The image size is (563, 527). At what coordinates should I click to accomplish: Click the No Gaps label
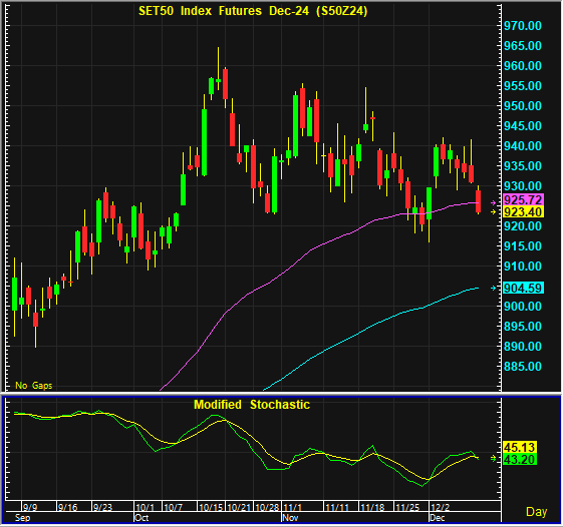point(34,386)
